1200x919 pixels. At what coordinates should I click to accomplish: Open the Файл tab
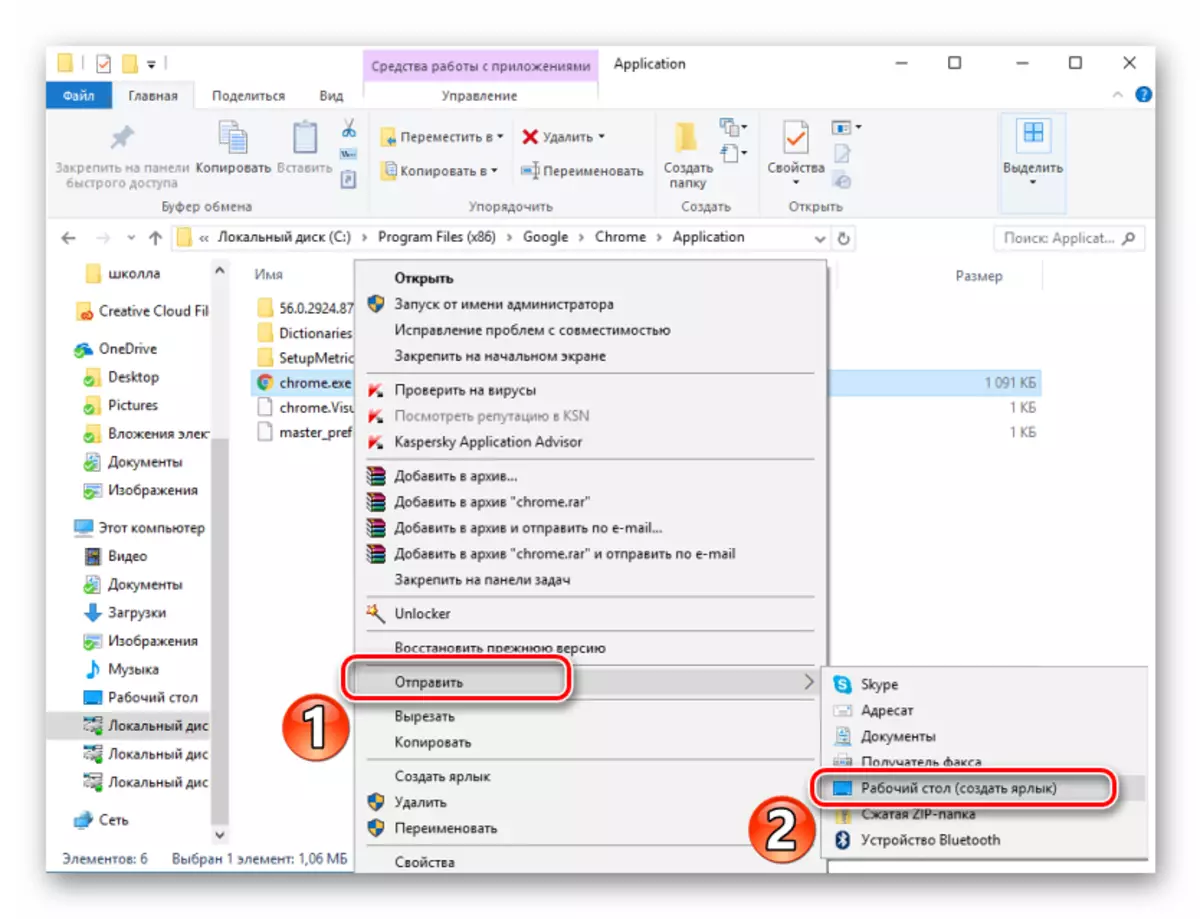point(78,96)
